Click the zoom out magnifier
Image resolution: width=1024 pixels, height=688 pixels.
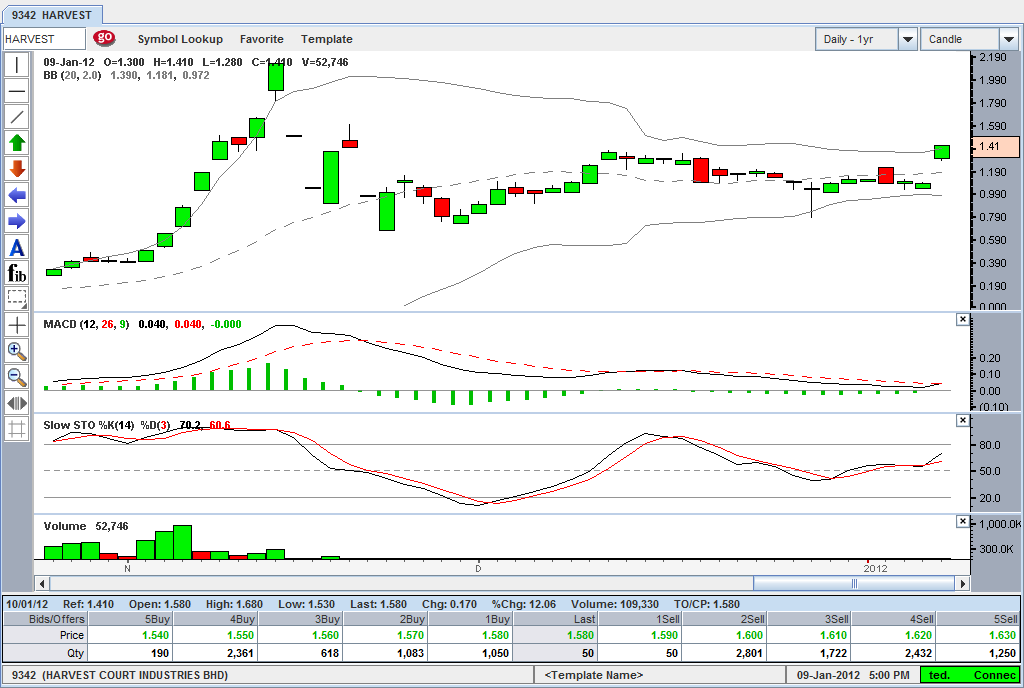coord(17,377)
